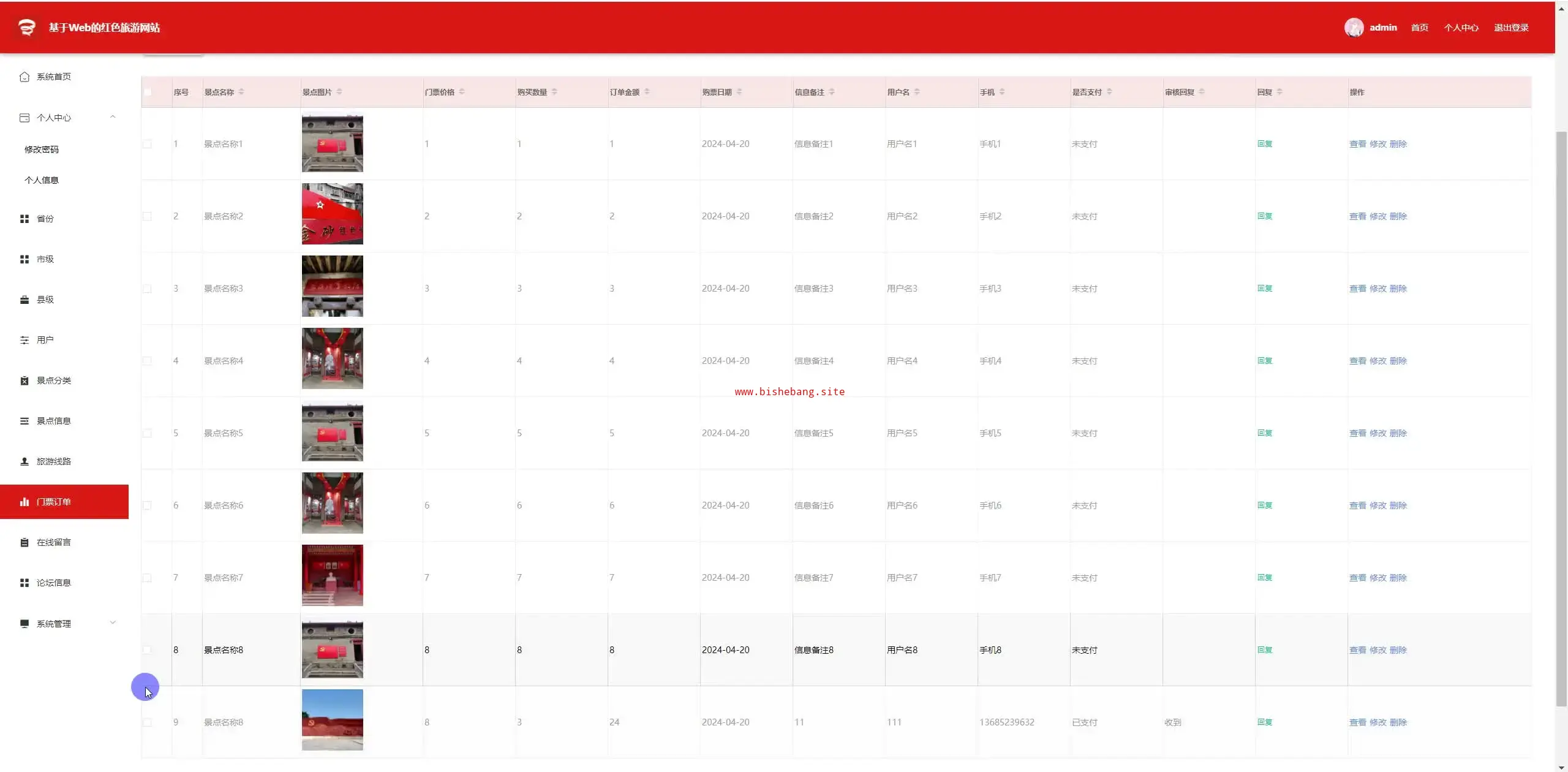Screen dimensions: 1568x772
Task: Click the 景点分类 clipboard icon
Action: tap(24, 380)
